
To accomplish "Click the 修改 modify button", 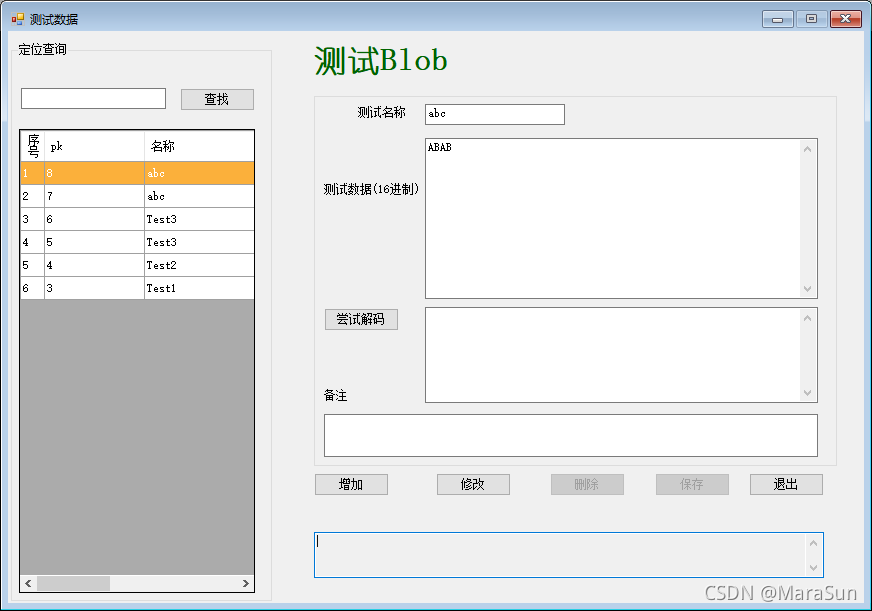I will tap(473, 484).
